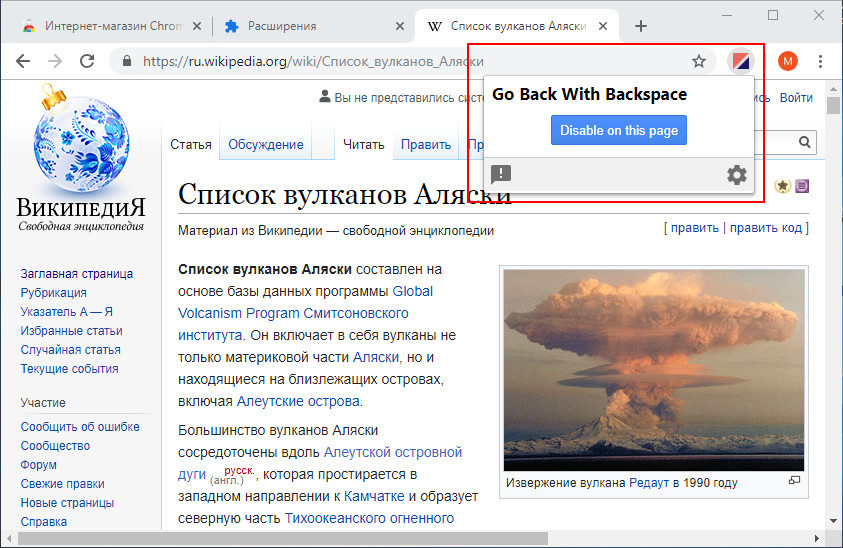
Task: Click the править section edit link
Action: (x=695, y=227)
